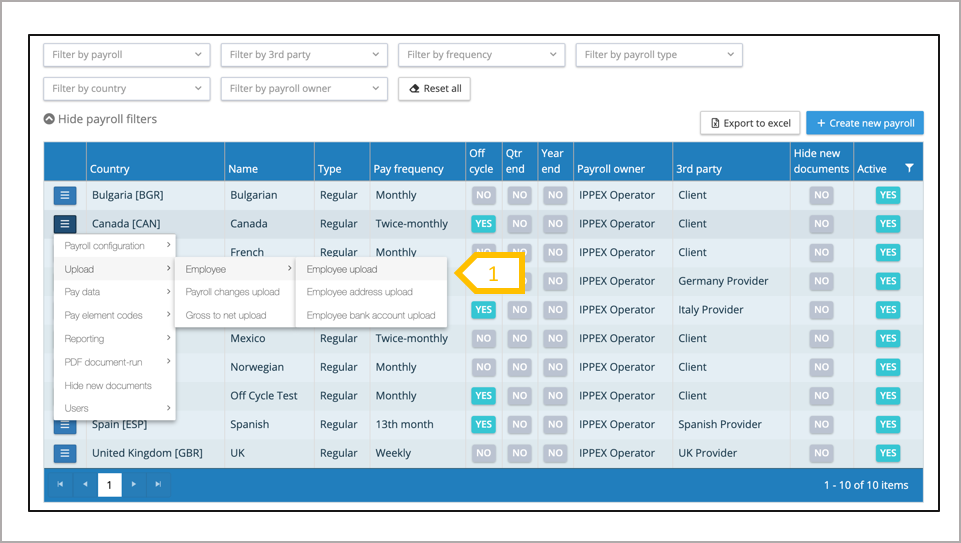Viewport: 961px width, 543px height.
Task: Expand the Filter by country dropdown
Action: (126, 88)
